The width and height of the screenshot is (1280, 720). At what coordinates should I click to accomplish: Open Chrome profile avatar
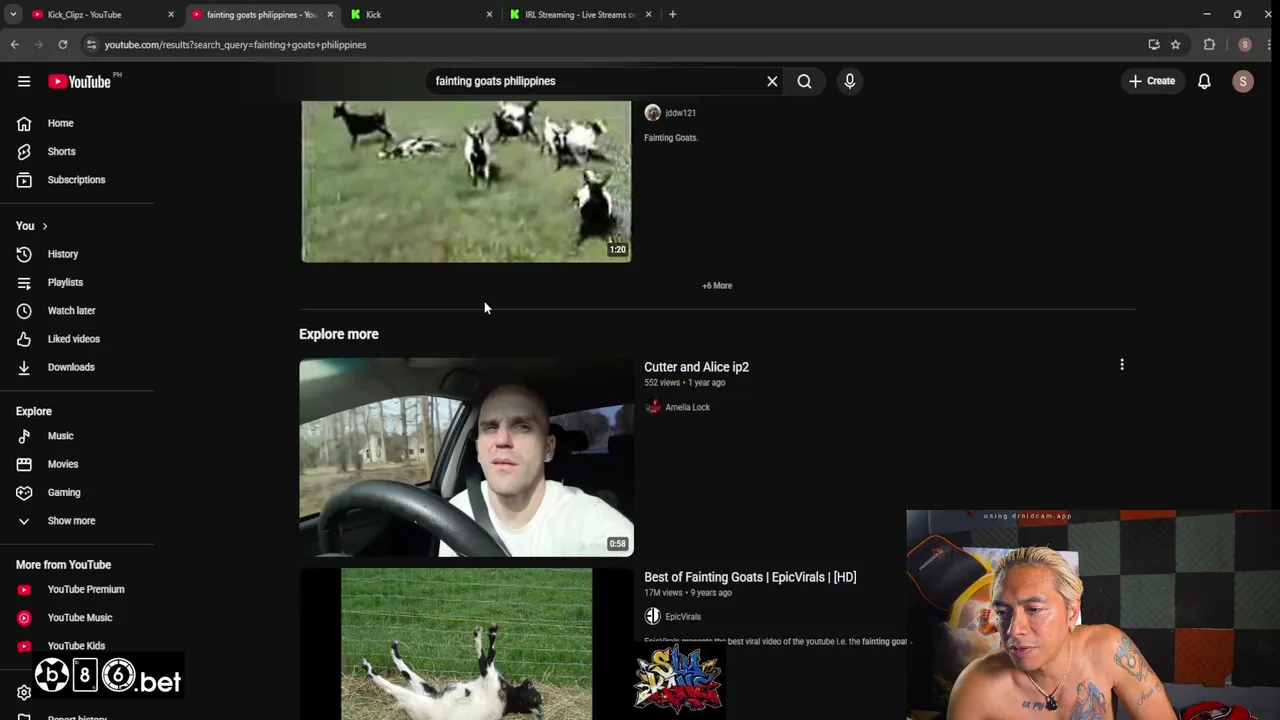(x=1245, y=45)
